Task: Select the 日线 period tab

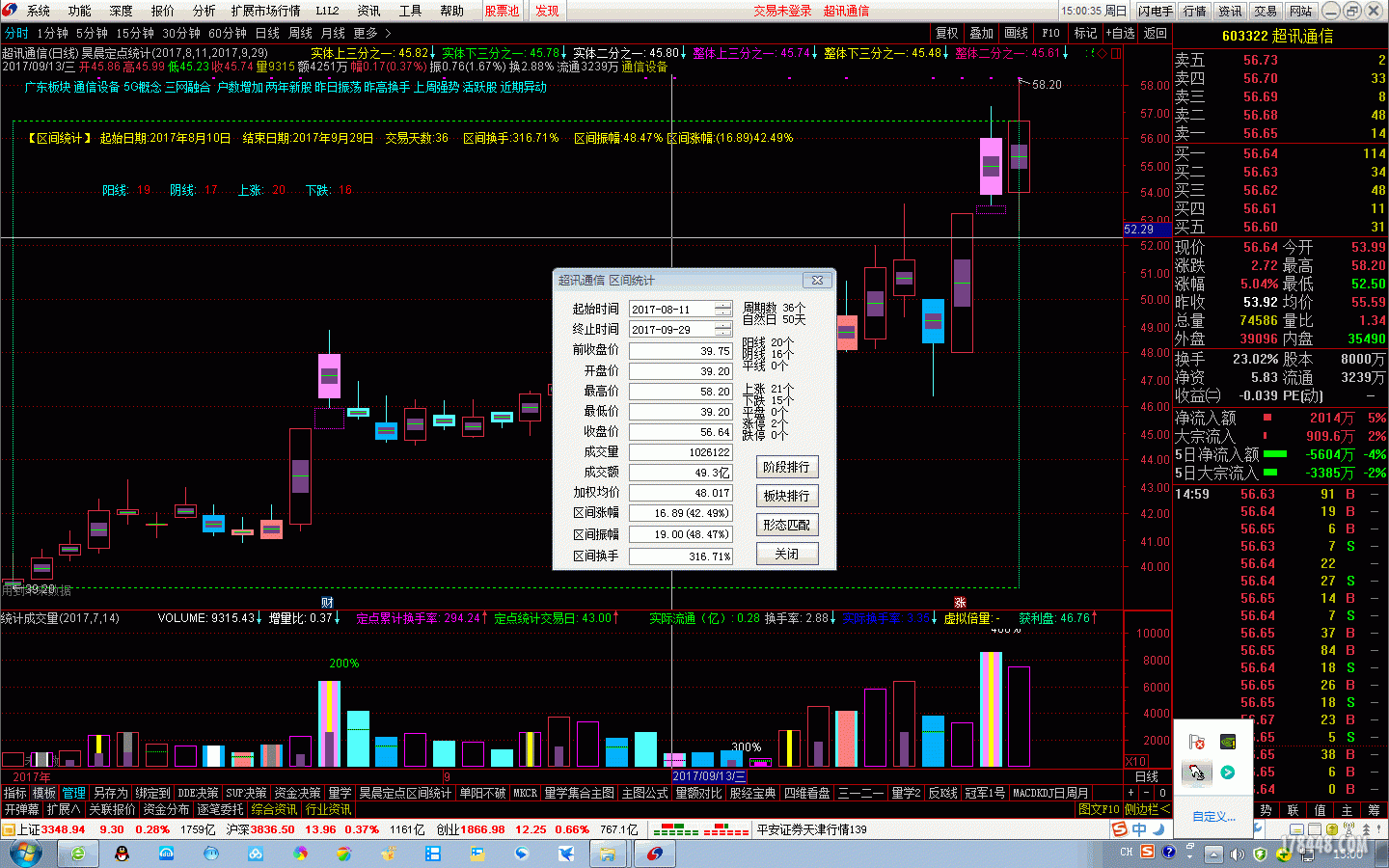Action: click(x=267, y=33)
